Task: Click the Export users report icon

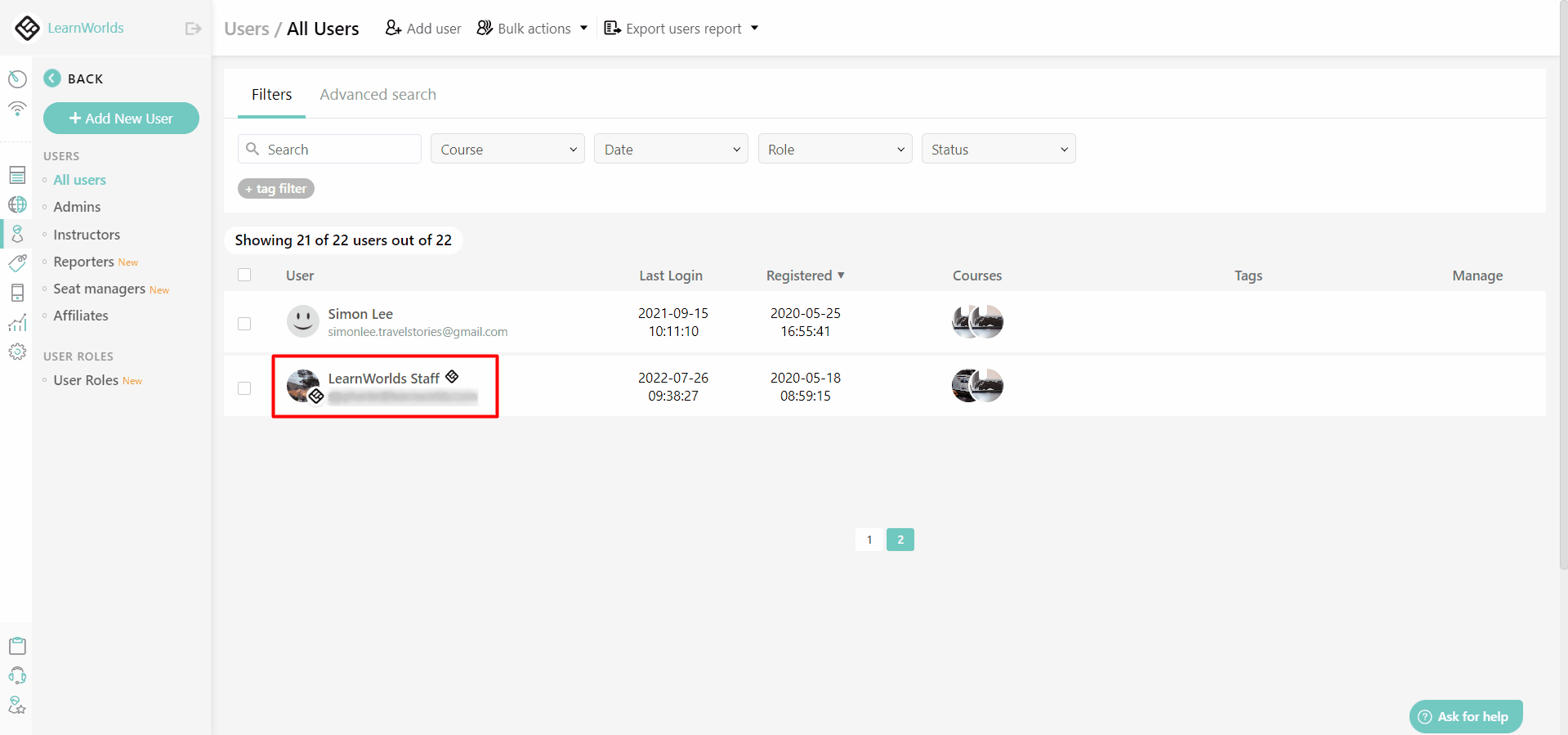Action: point(612,28)
